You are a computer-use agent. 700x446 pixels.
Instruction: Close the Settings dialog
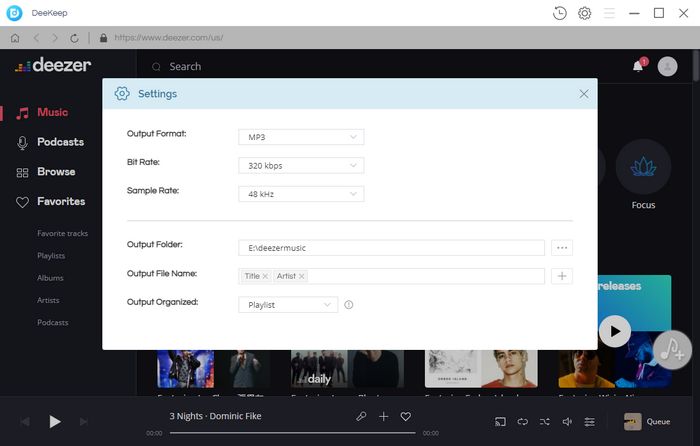tap(583, 94)
